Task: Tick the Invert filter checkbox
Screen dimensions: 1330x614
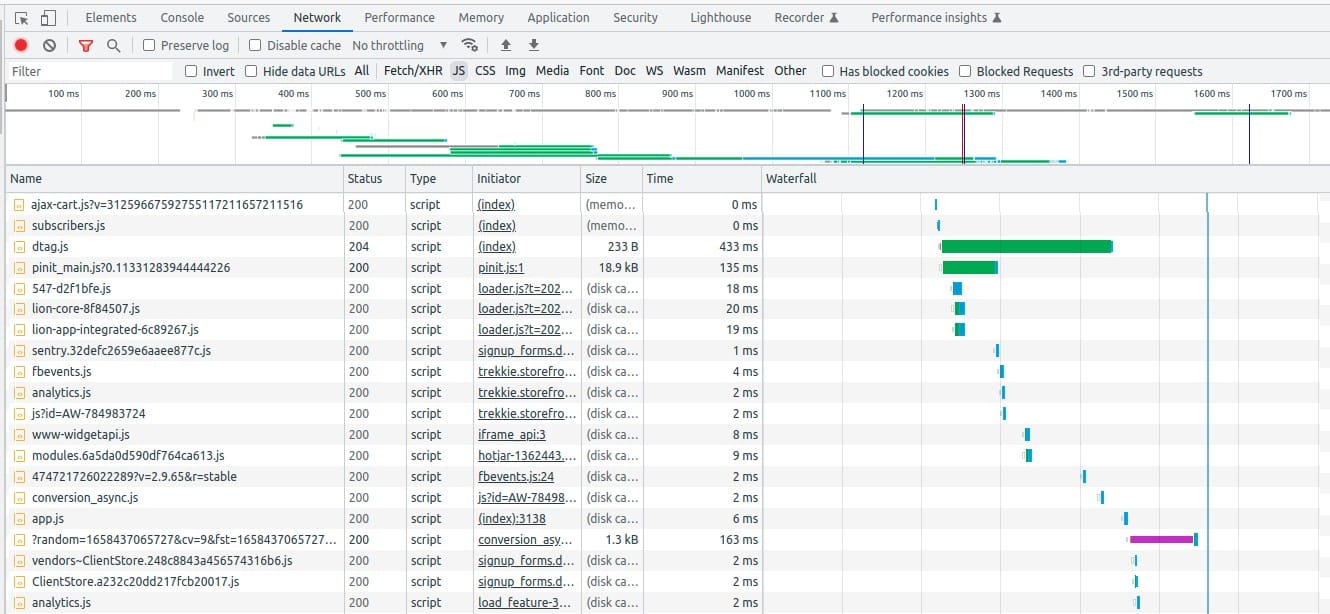Action: [191, 71]
